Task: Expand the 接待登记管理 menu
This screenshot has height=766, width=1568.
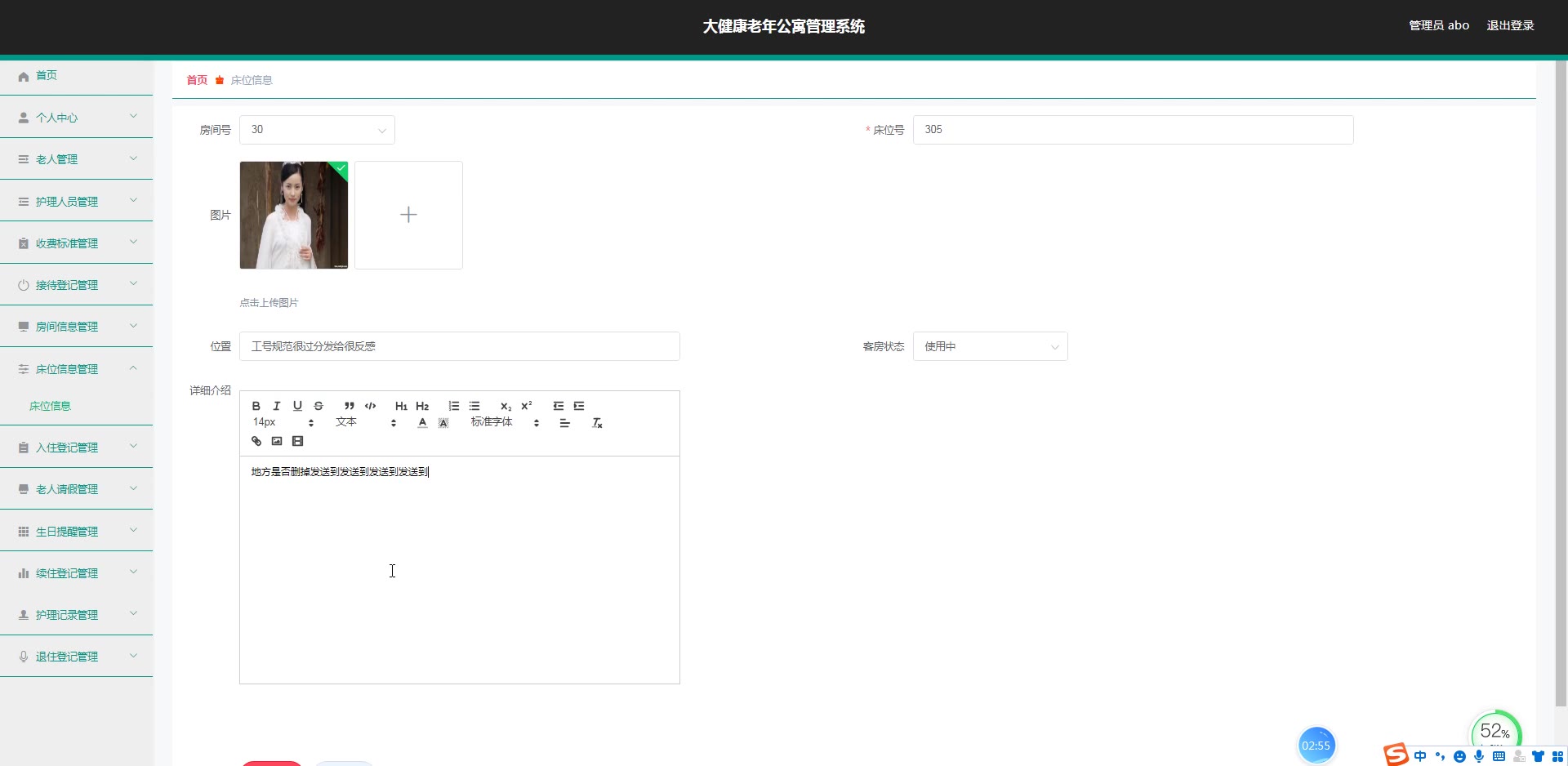Action: pyautogui.click(x=76, y=285)
